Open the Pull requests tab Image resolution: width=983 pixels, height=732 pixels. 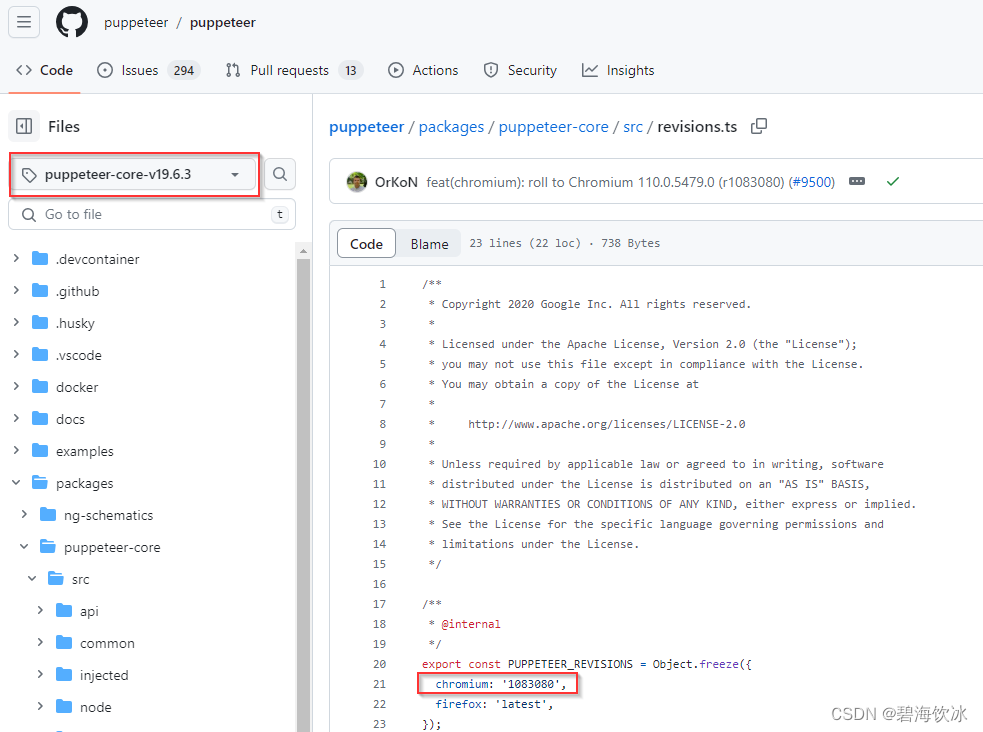tap(294, 70)
